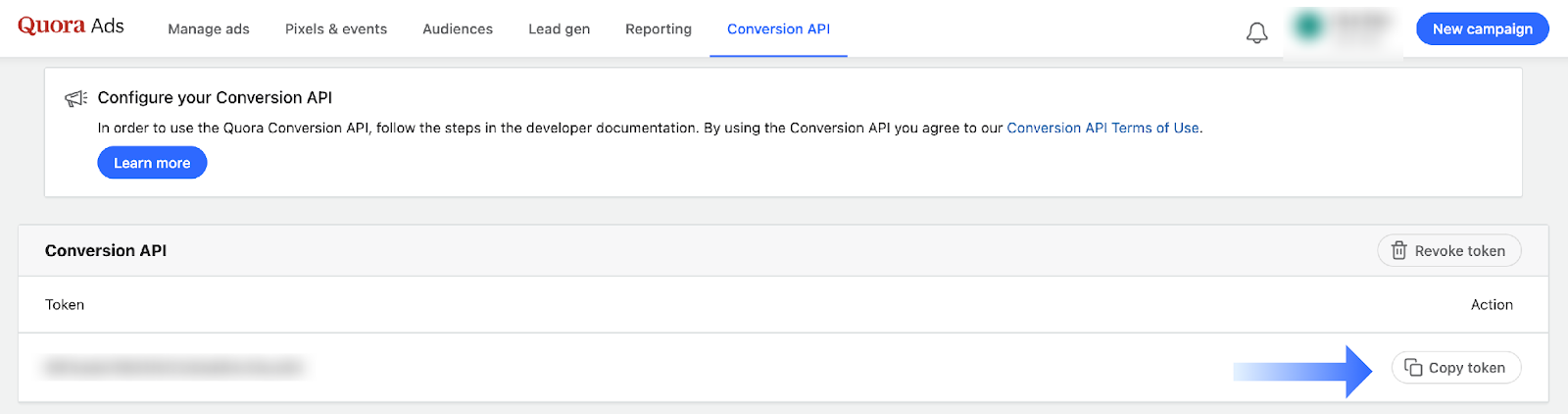Open Conversion API Terms of Use link

(x=1102, y=129)
